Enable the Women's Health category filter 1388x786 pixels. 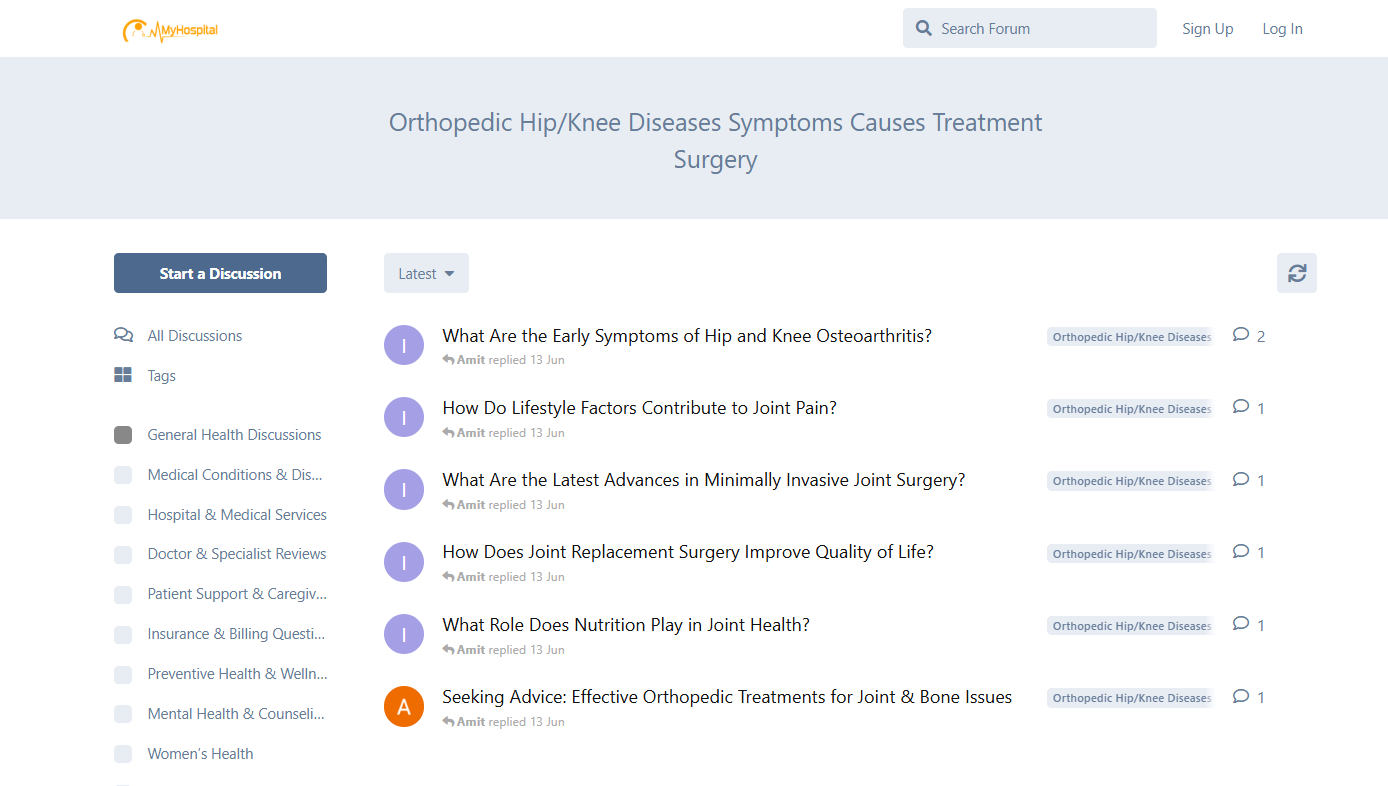122,754
